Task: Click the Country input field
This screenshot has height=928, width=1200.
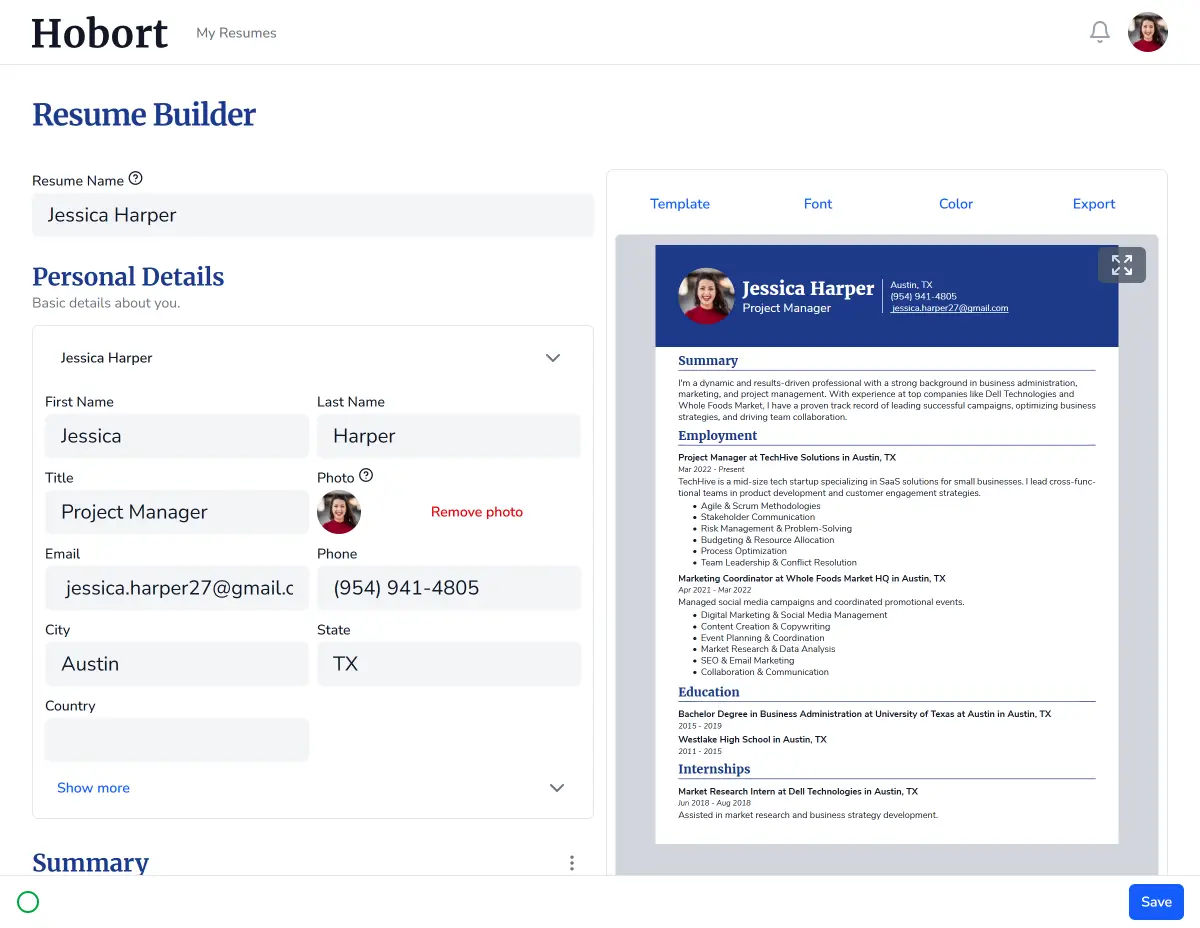Action: pyautogui.click(x=177, y=740)
